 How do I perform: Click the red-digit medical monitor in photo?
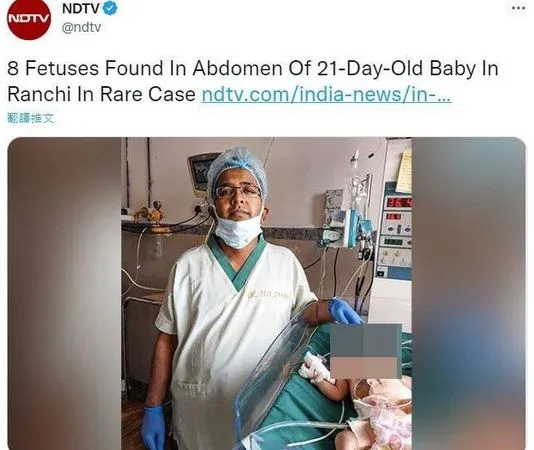coord(397,203)
